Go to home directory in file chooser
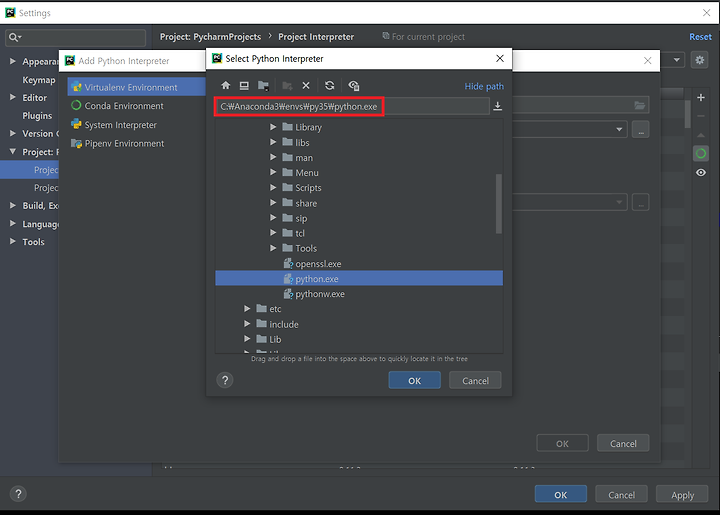The width and height of the screenshot is (720, 515). [225, 85]
